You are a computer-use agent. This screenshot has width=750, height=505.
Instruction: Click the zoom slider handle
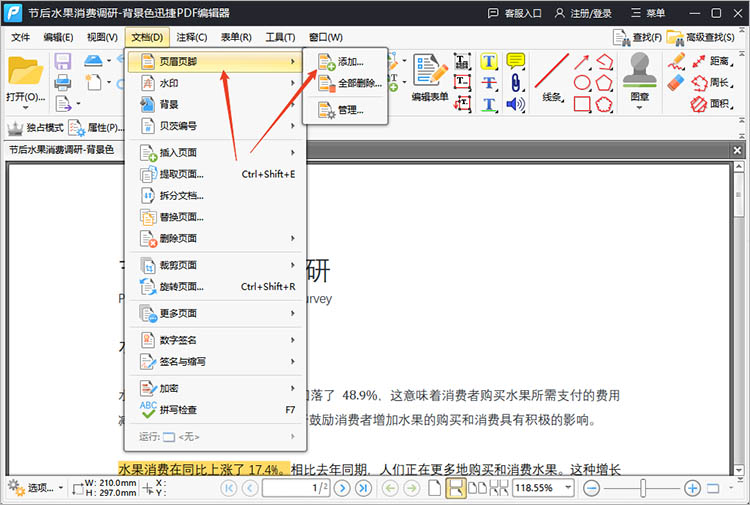643,488
